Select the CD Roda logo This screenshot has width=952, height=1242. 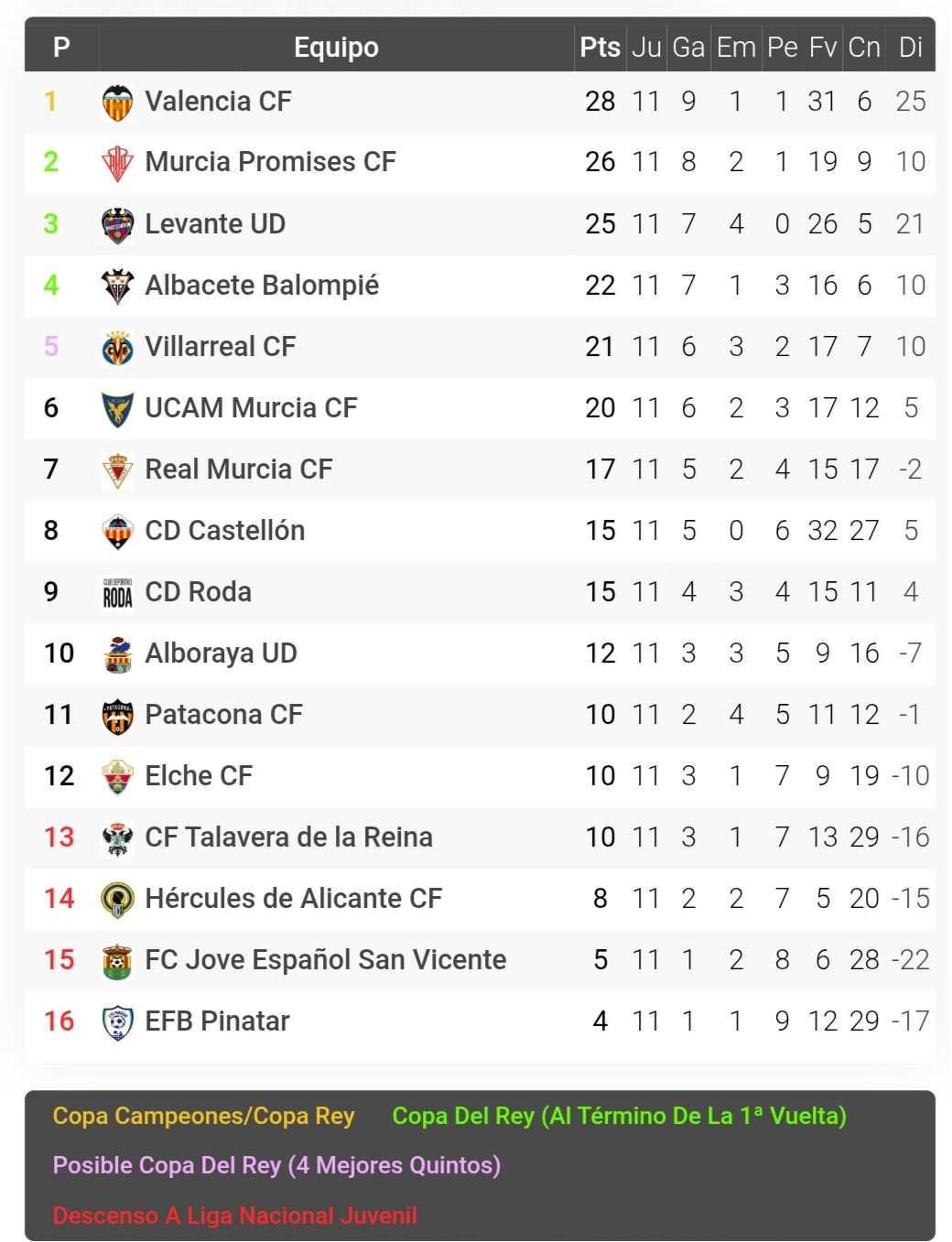click(x=117, y=593)
